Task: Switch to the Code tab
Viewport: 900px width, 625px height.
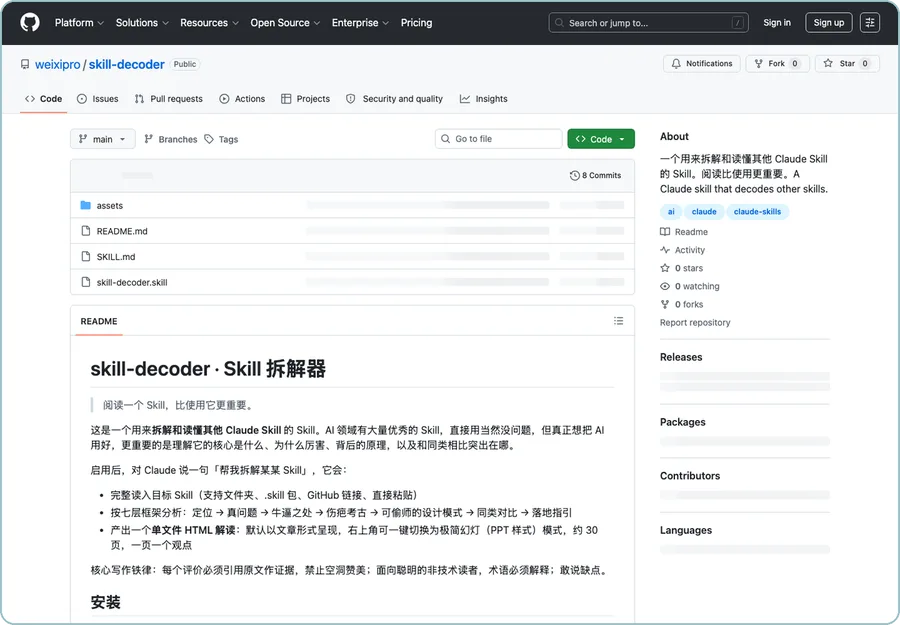Action: tap(44, 99)
